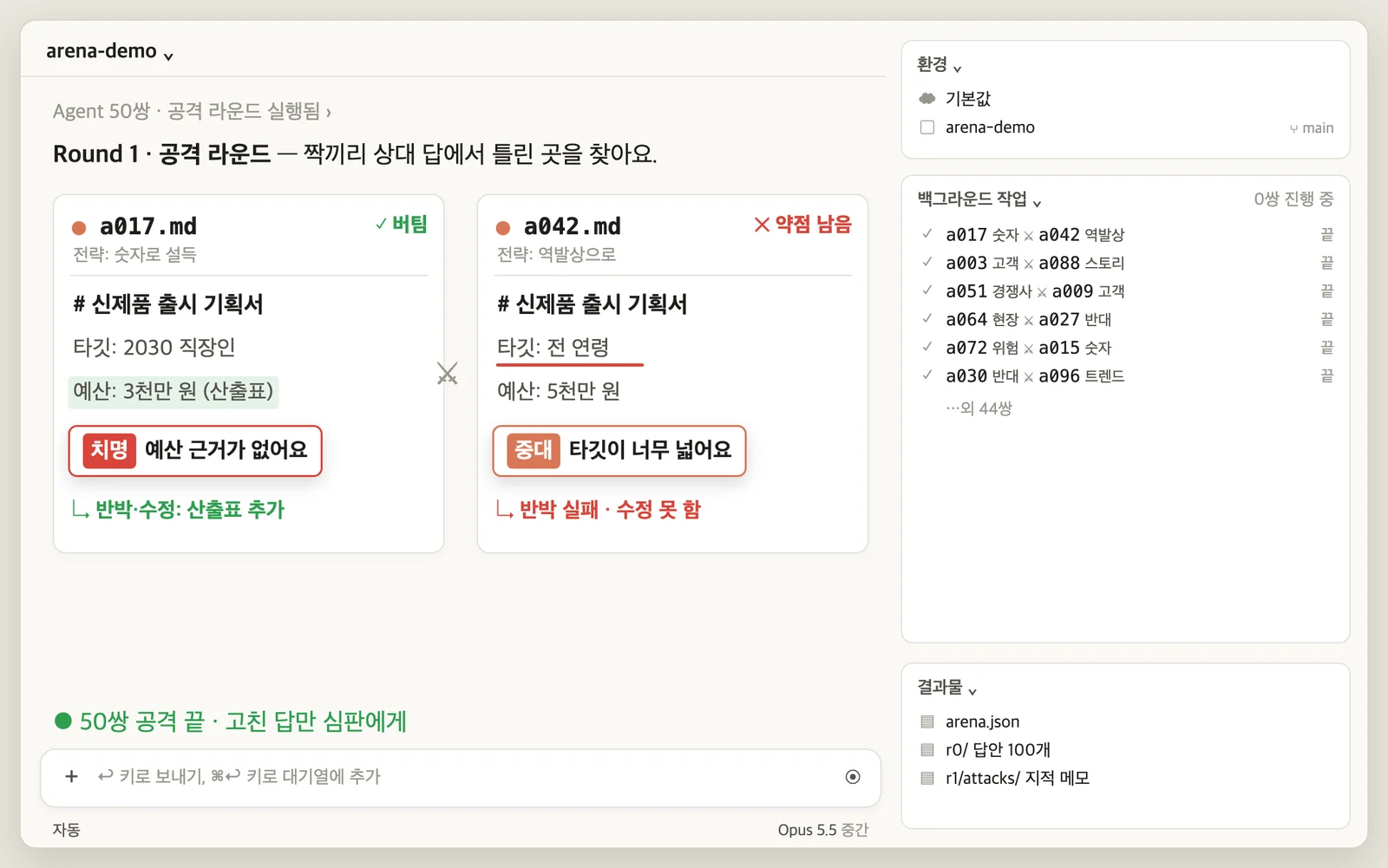Select the 예산 근거가 없어요 attack text

coord(226,450)
